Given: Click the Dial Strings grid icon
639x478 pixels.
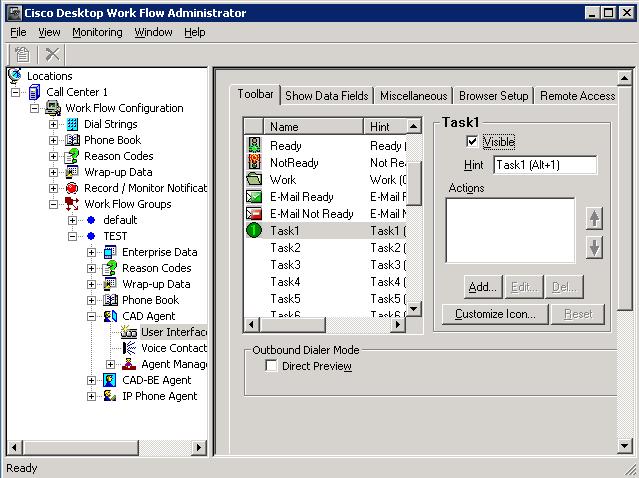Looking at the screenshot, I should coord(72,124).
